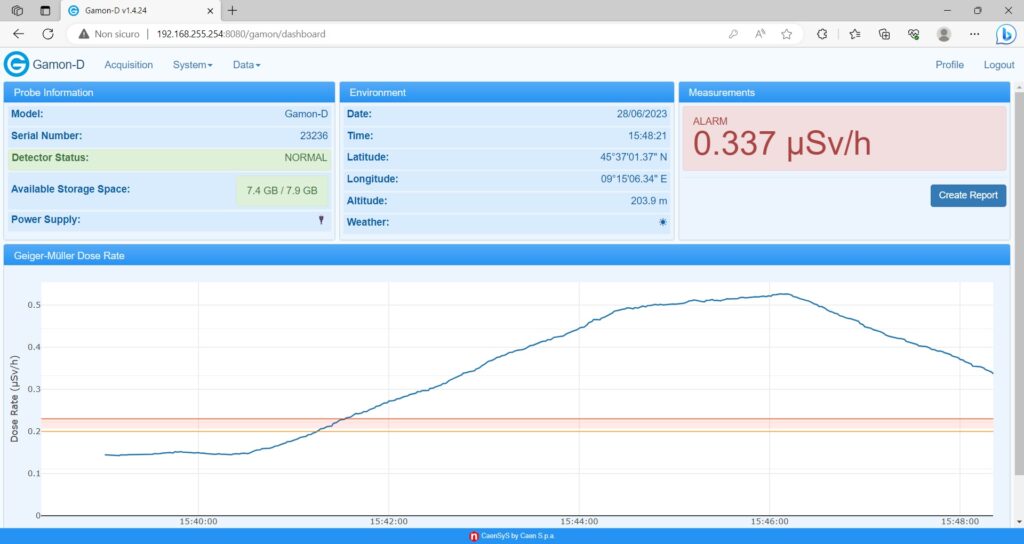Click the address bar URL

tap(241, 34)
